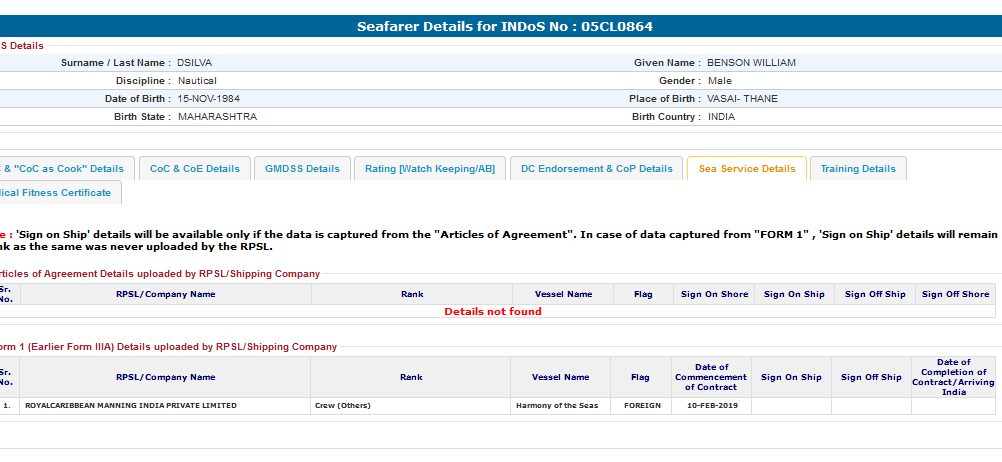Click vessel name Harmony of the Seas

click(560, 405)
